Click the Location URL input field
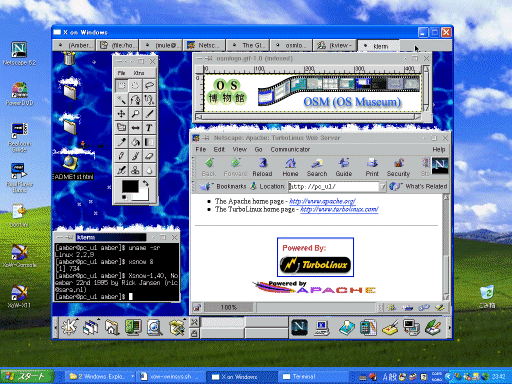The image size is (512, 384). 334,187
